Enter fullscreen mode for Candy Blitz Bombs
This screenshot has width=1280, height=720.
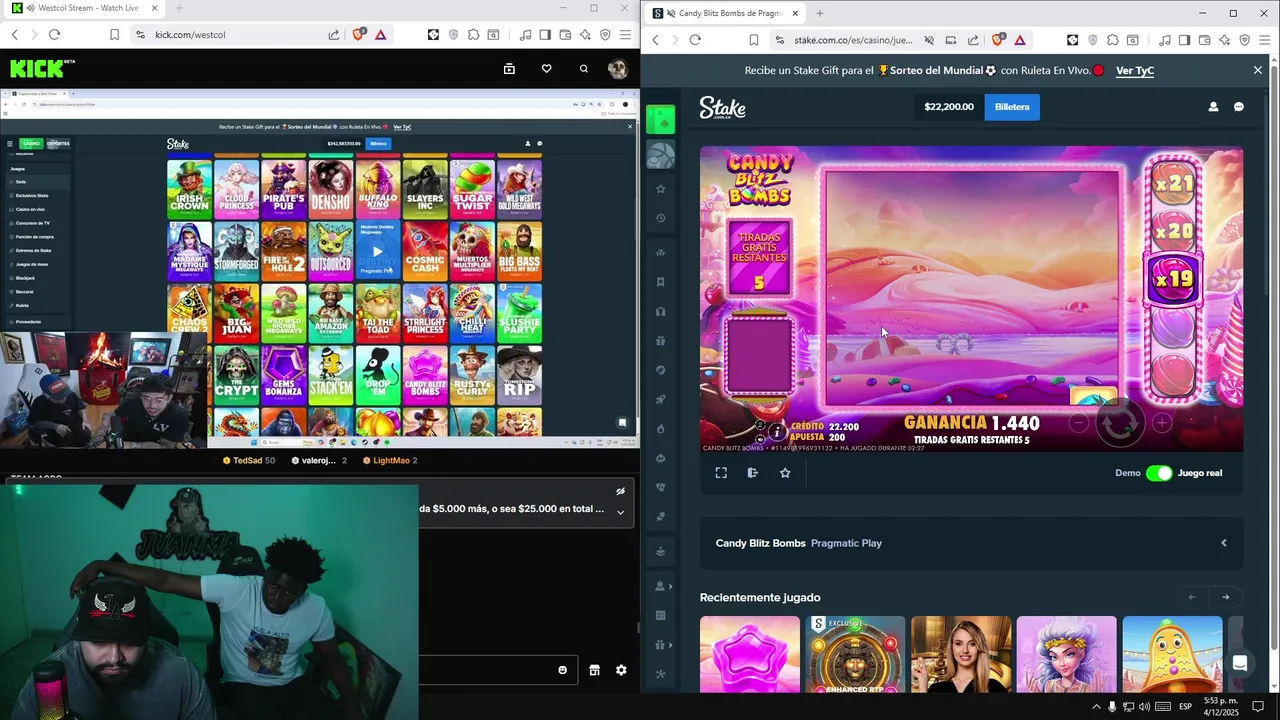[721, 473]
